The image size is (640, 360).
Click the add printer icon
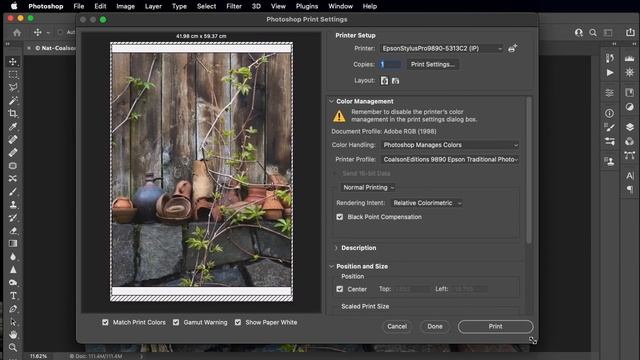coord(513,48)
